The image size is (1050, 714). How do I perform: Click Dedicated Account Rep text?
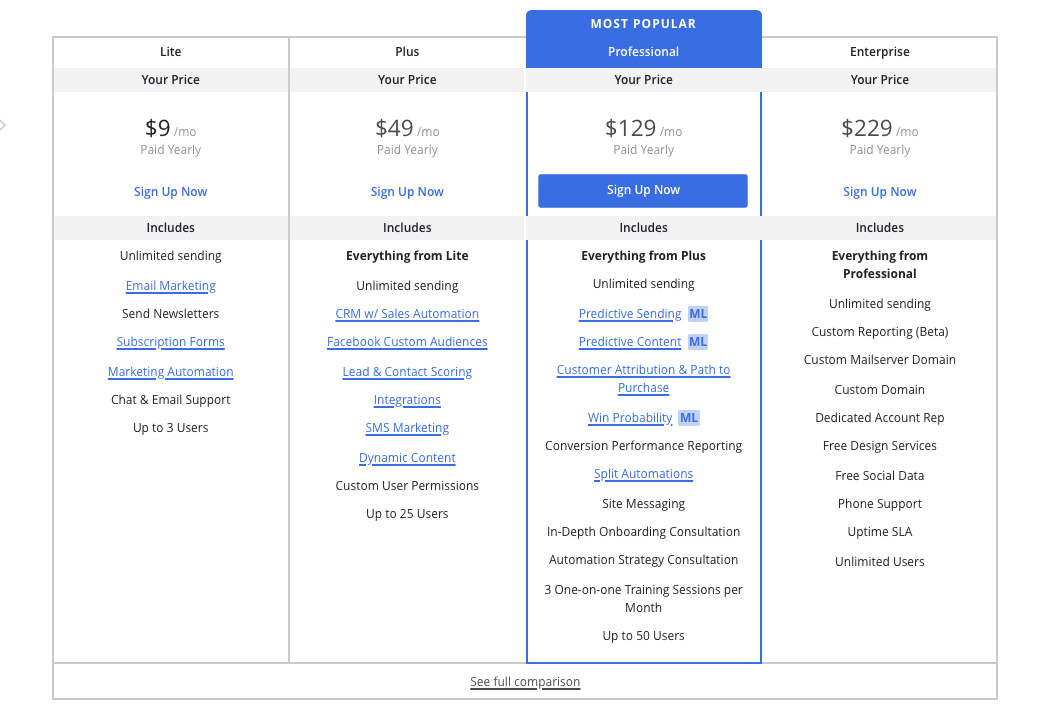pos(880,418)
